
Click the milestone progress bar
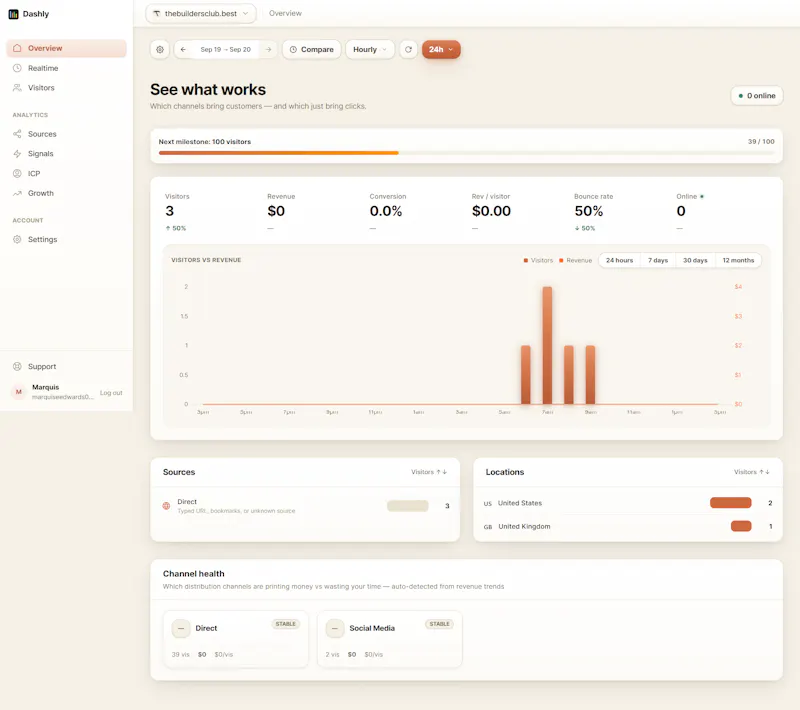coord(466,153)
